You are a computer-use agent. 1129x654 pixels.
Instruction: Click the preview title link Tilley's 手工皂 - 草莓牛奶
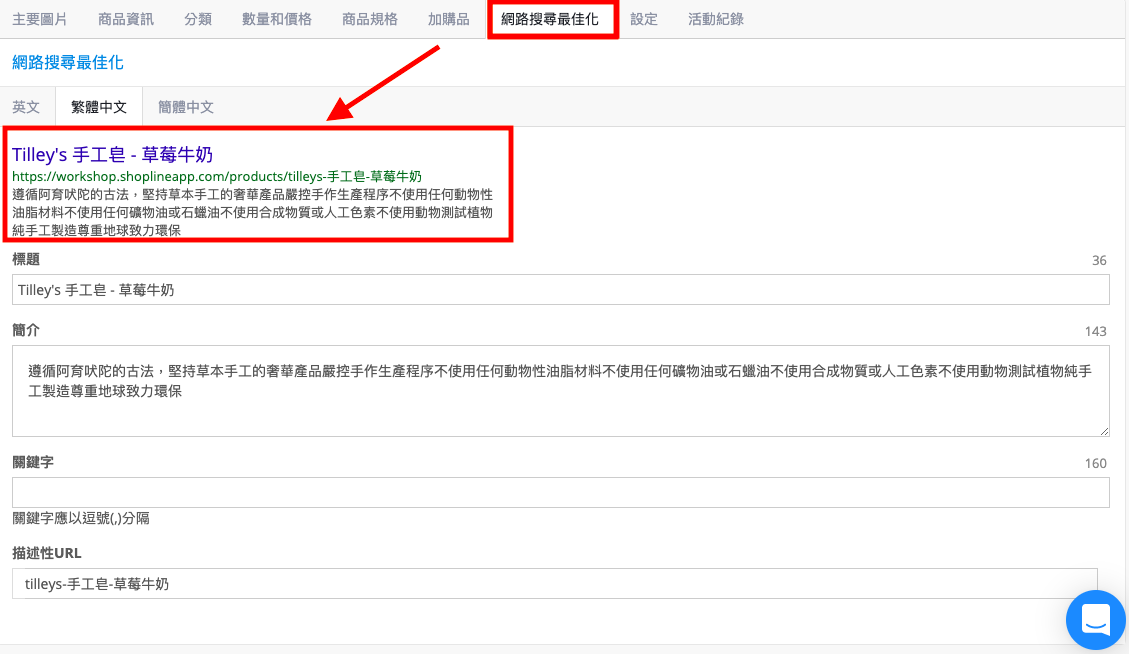click(112, 154)
